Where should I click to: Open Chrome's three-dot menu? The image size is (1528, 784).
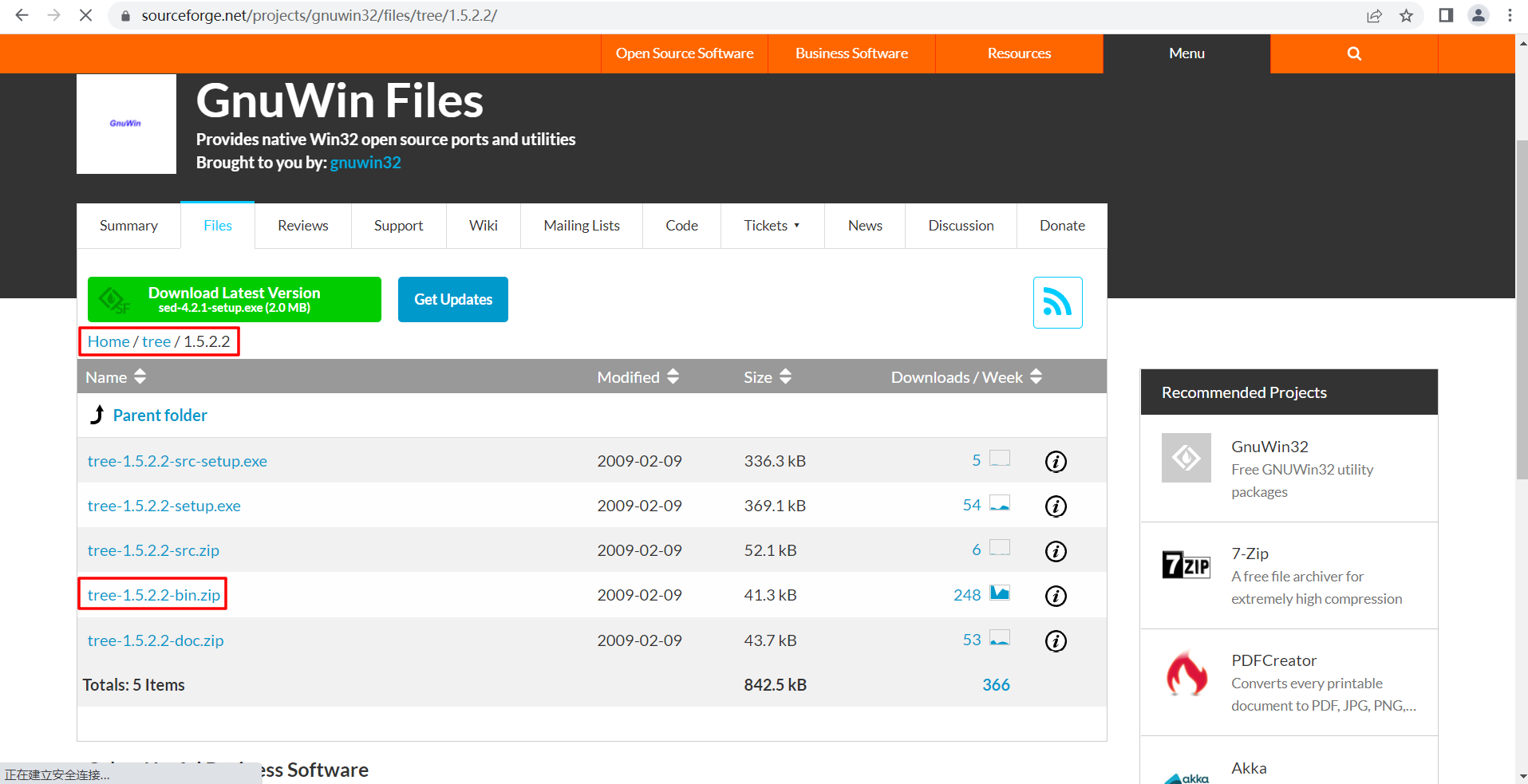point(1510,15)
